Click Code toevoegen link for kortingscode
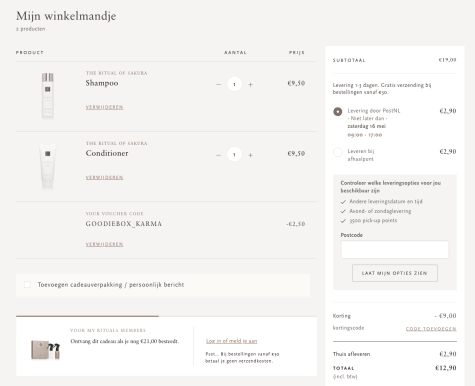475x386 pixels. (431, 329)
